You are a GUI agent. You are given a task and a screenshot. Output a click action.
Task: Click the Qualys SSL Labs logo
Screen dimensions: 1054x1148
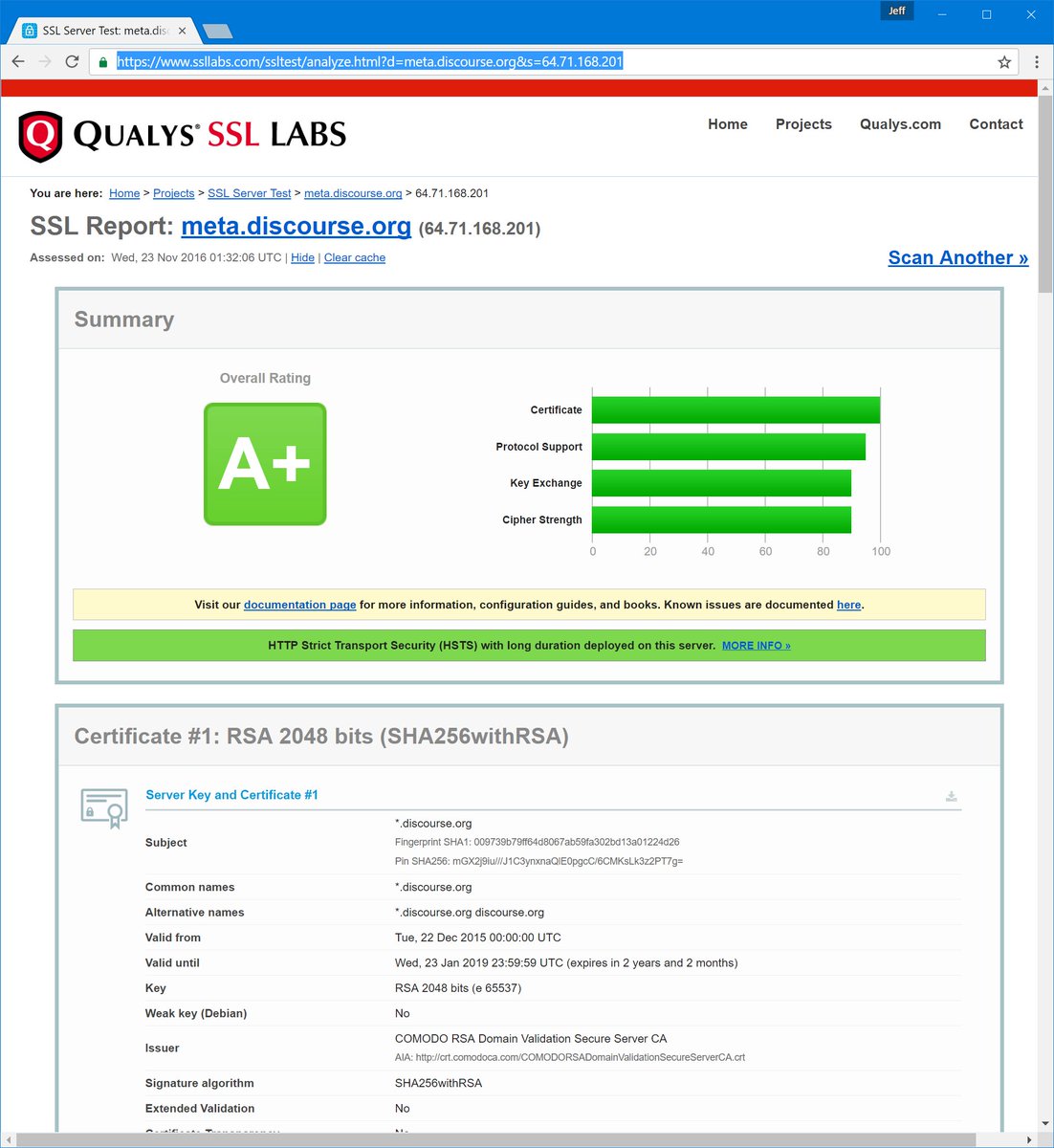click(x=183, y=136)
